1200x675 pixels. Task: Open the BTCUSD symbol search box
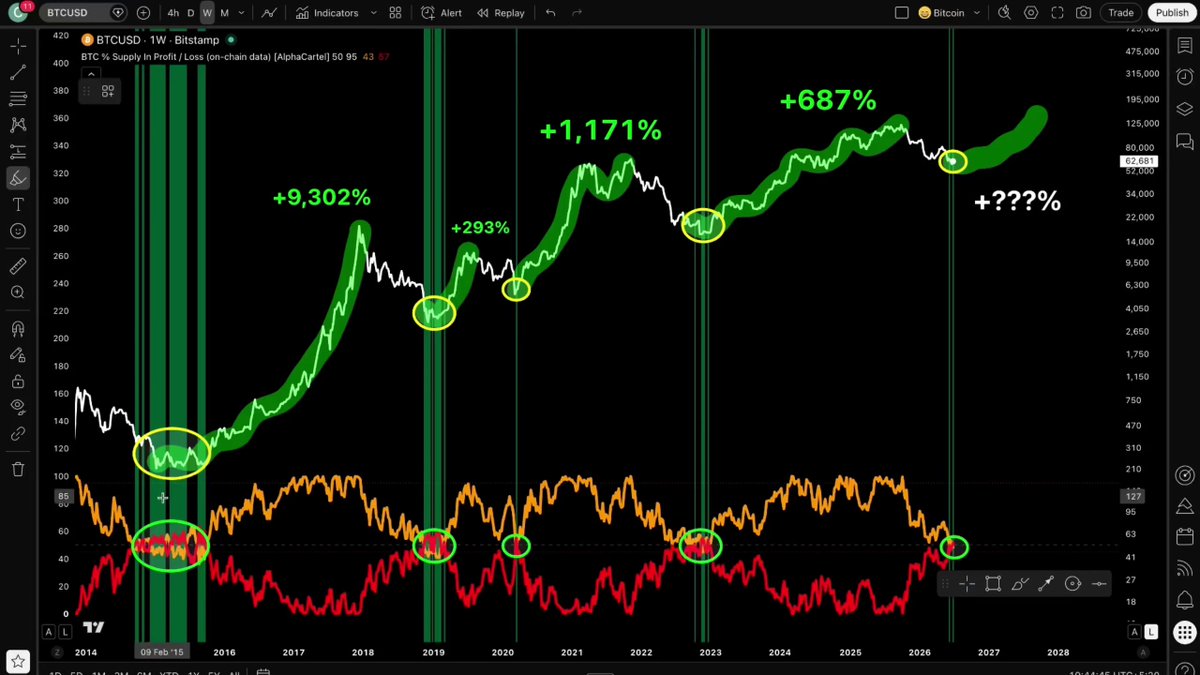click(x=84, y=13)
